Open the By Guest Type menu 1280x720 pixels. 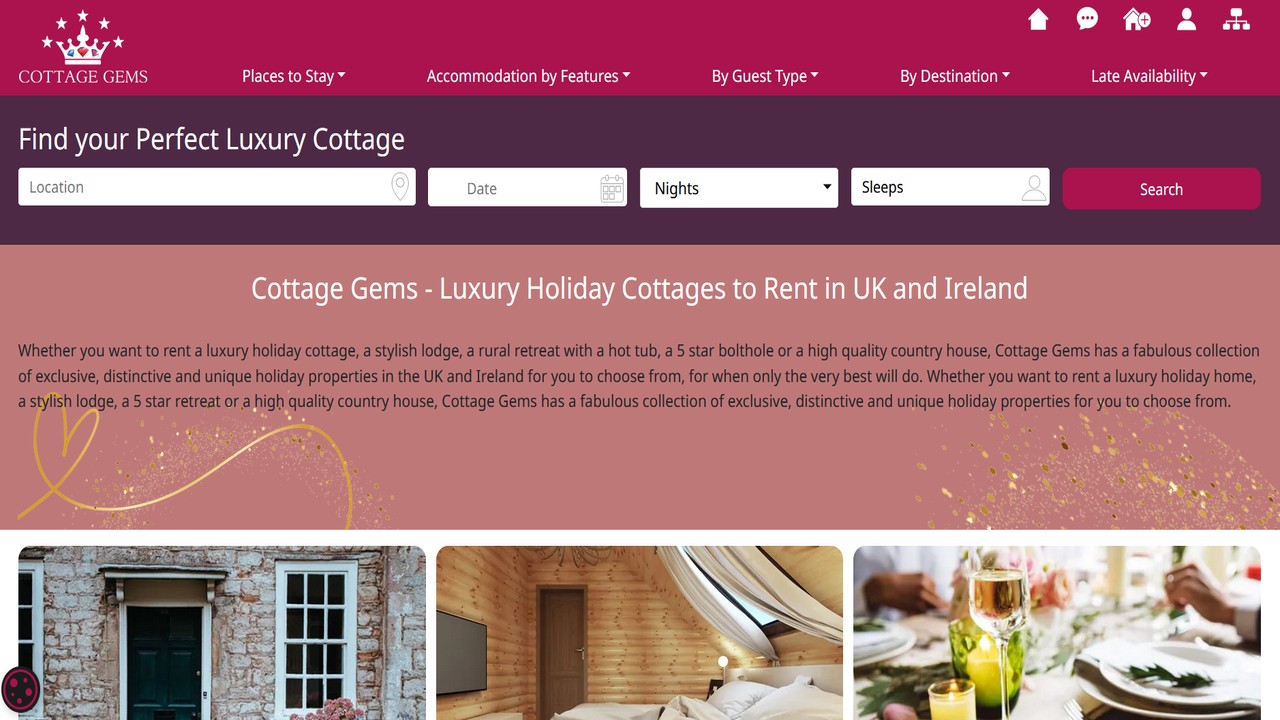(x=765, y=76)
